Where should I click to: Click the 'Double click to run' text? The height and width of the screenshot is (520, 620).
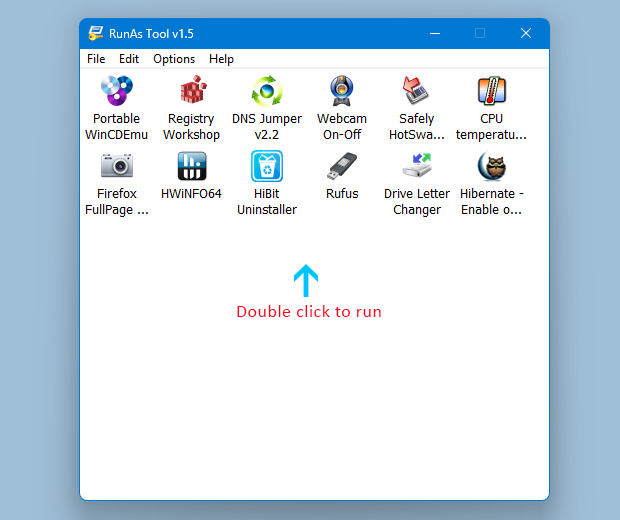coord(309,312)
